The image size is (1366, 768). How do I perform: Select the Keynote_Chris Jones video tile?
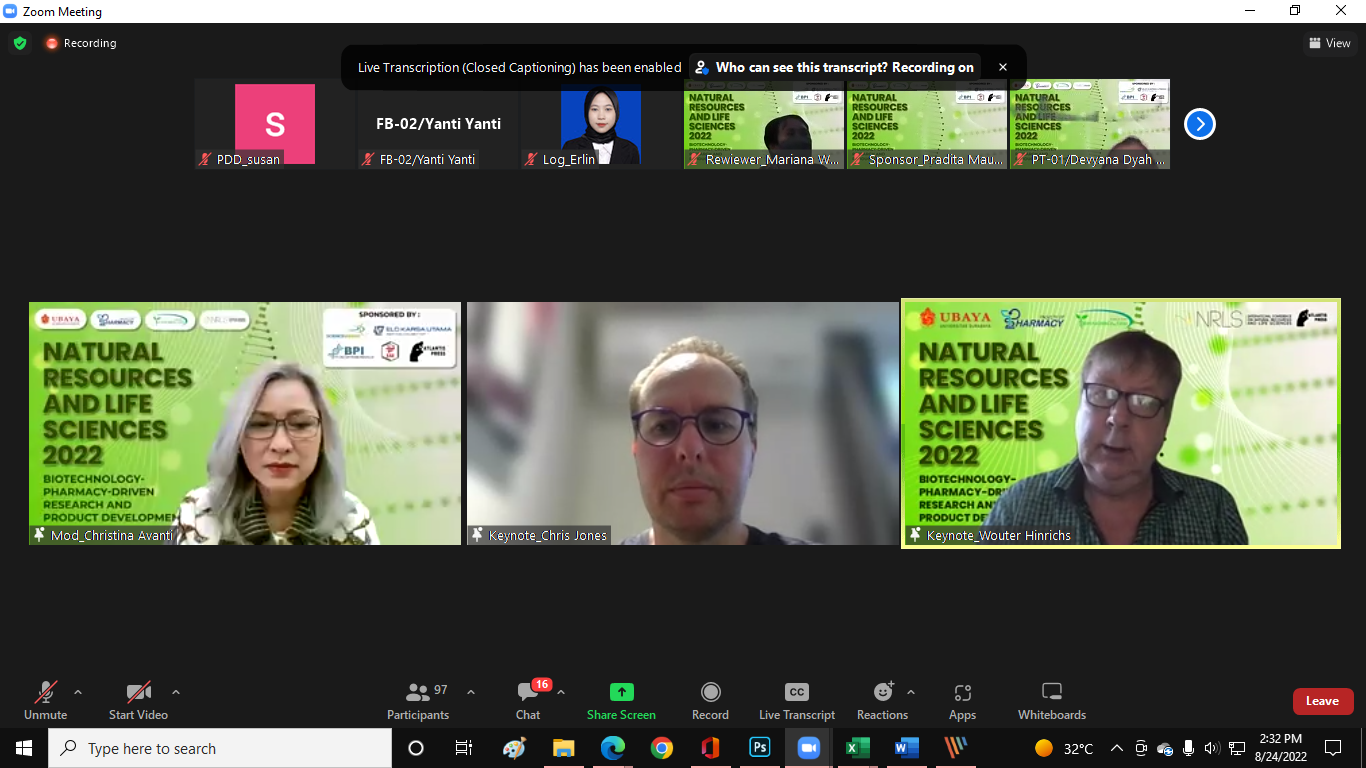pos(682,423)
